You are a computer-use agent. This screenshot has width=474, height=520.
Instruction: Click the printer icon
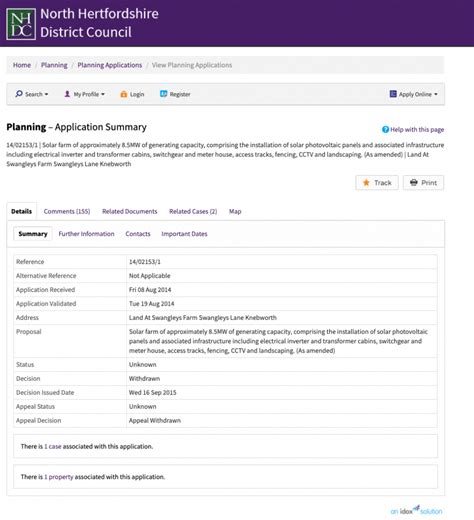[x=414, y=183]
